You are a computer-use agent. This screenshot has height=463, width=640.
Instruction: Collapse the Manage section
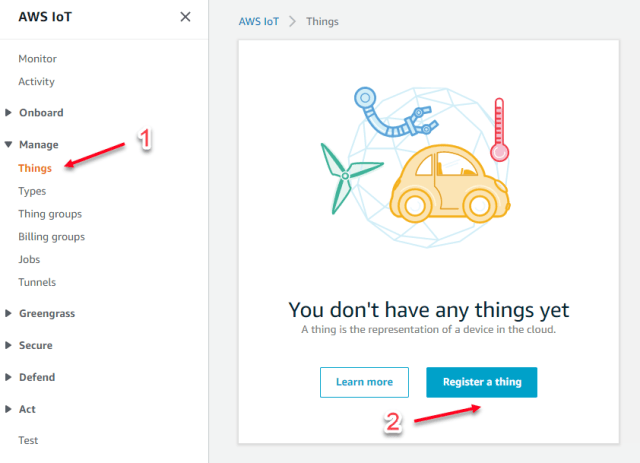pyautogui.click(x=38, y=145)
